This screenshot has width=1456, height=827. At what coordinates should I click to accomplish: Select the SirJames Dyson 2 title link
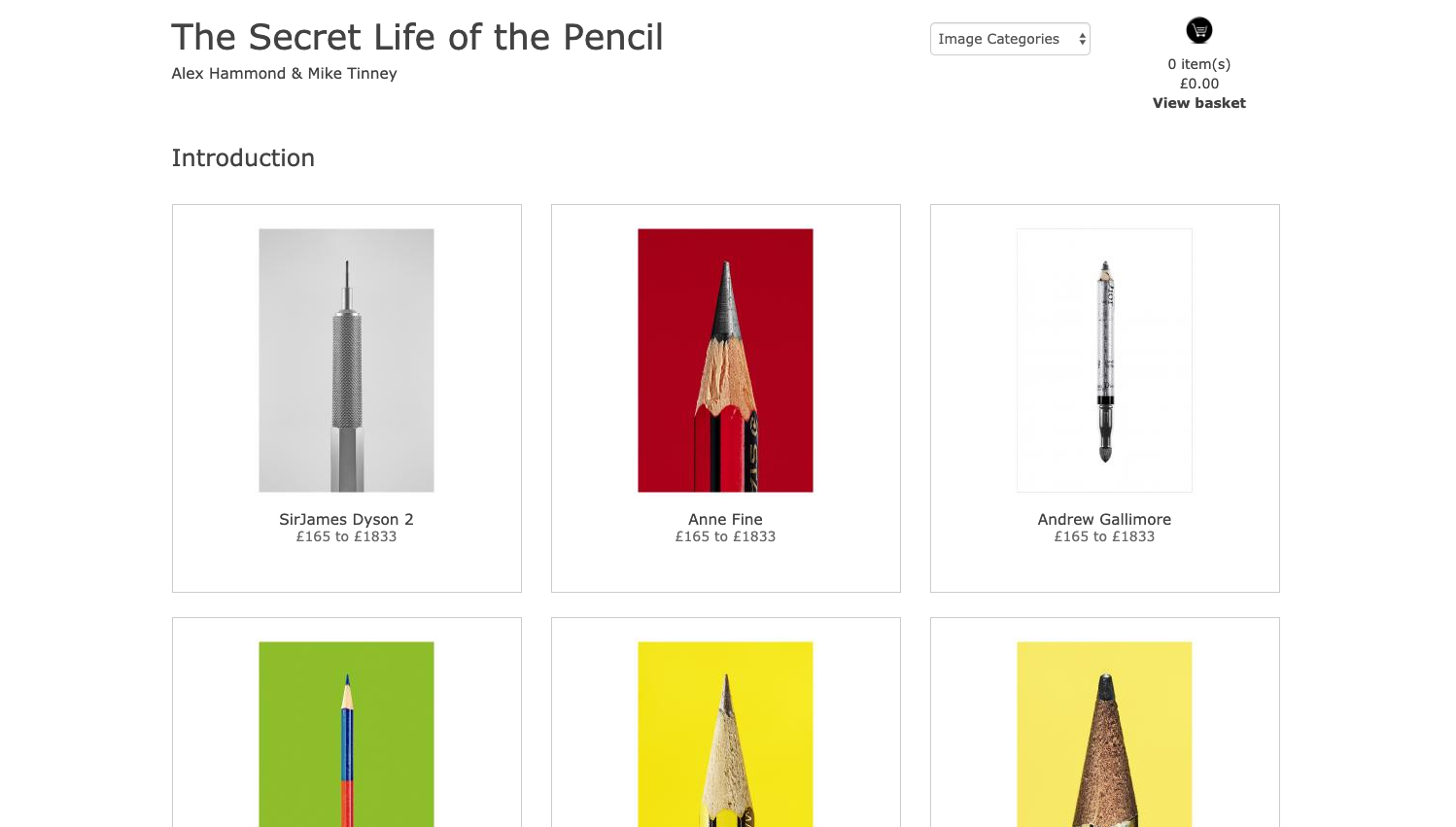346,520
